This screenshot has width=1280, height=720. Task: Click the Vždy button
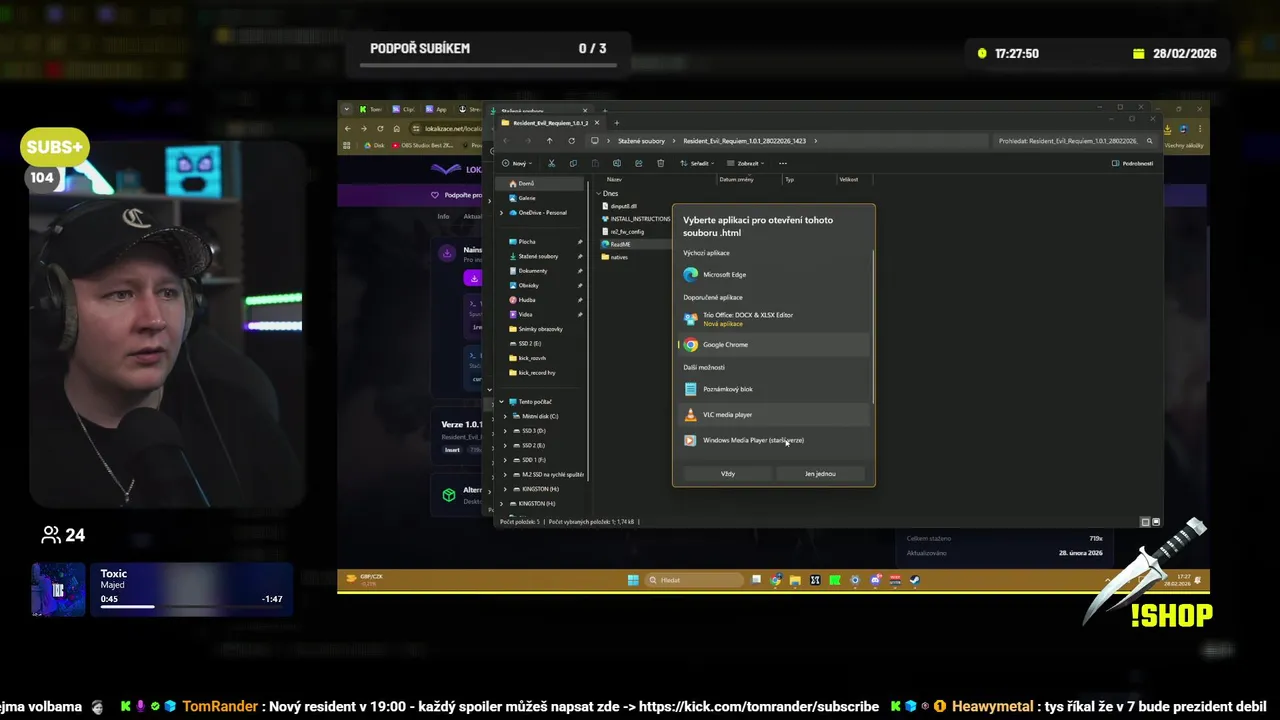(x=728, y=474)
